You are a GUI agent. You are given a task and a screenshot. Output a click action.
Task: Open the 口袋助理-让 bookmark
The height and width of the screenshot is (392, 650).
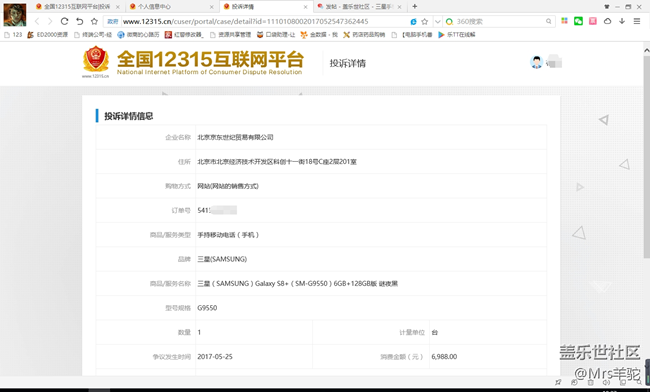tap(276, 35)
